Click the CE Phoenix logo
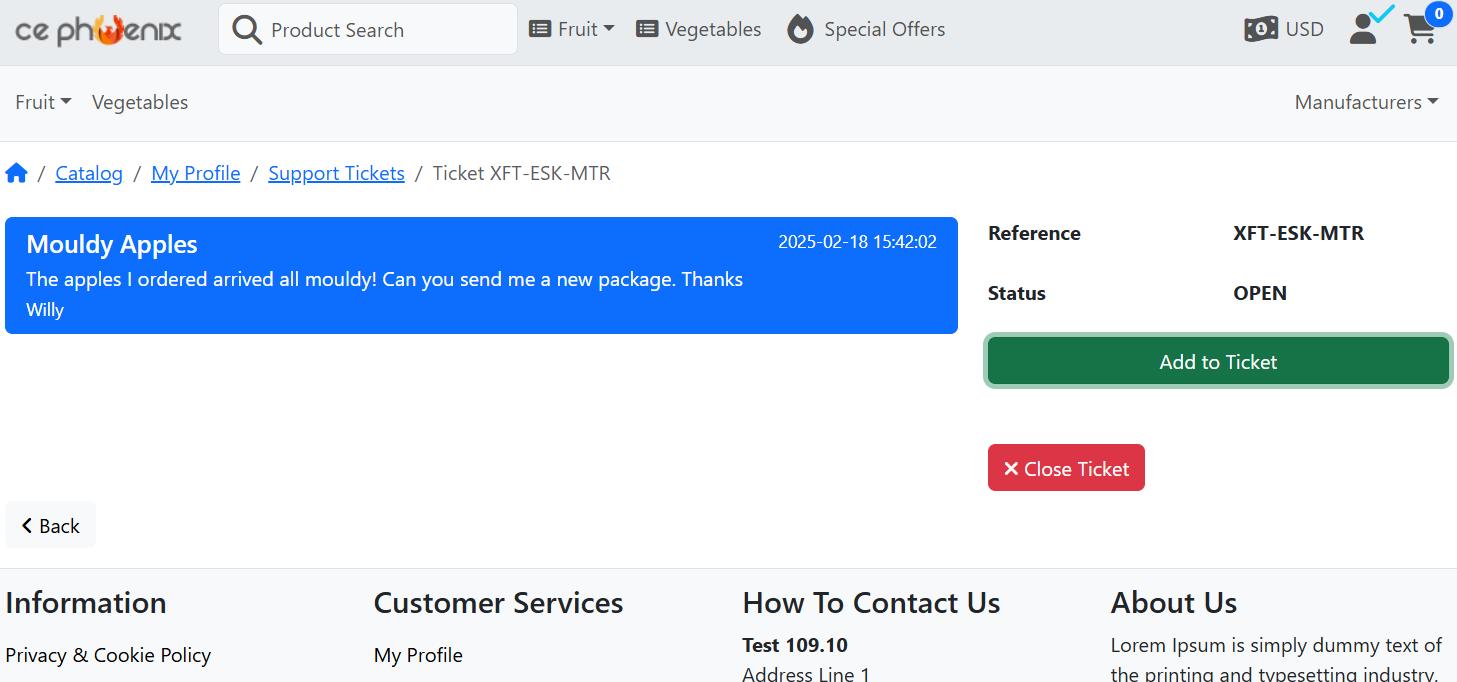The width and height of the screenshot is (1457, 682). pos(98,30)
